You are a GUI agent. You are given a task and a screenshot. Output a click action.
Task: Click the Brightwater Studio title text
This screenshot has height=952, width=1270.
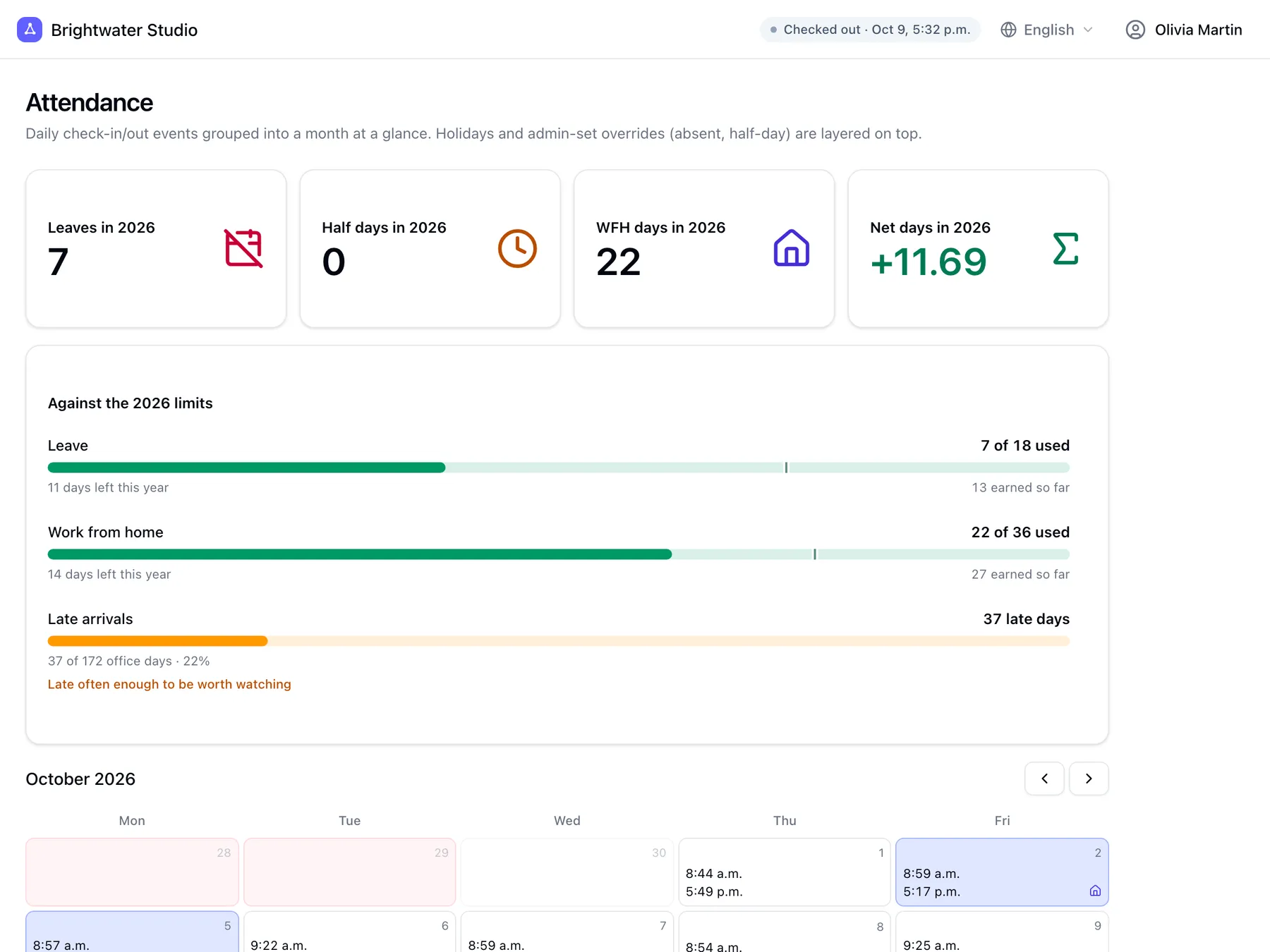click(124, 30)
